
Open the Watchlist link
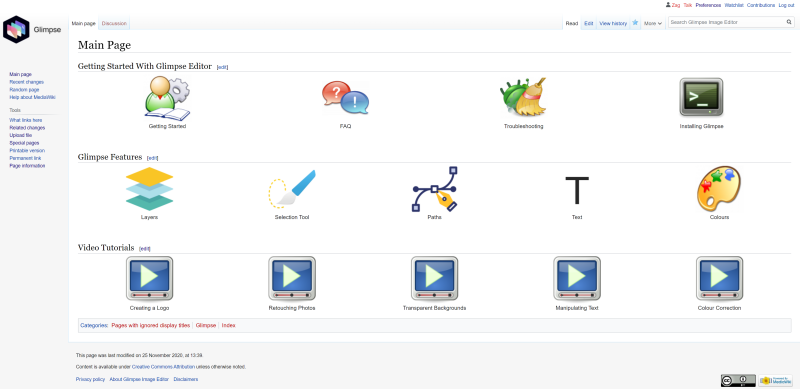pos(734,5)
